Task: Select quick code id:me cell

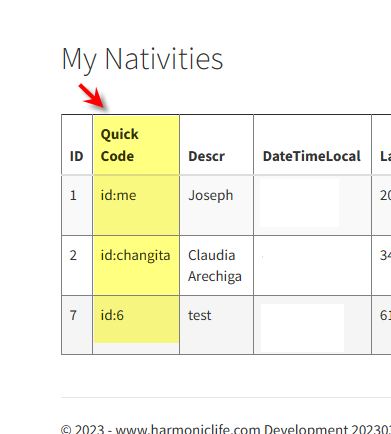Action: tap(136, 205)
